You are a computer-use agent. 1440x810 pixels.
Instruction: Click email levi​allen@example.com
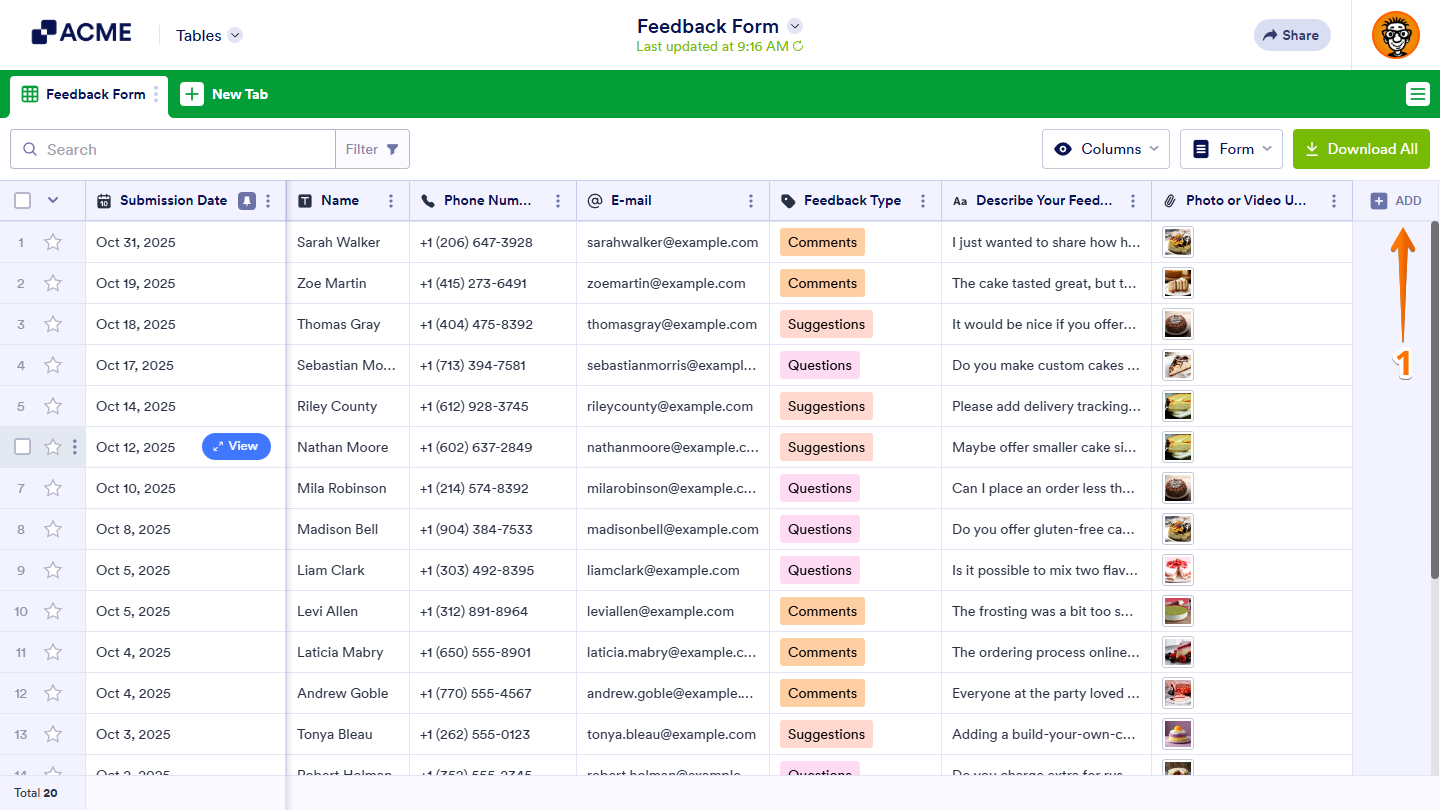point(661,611)
